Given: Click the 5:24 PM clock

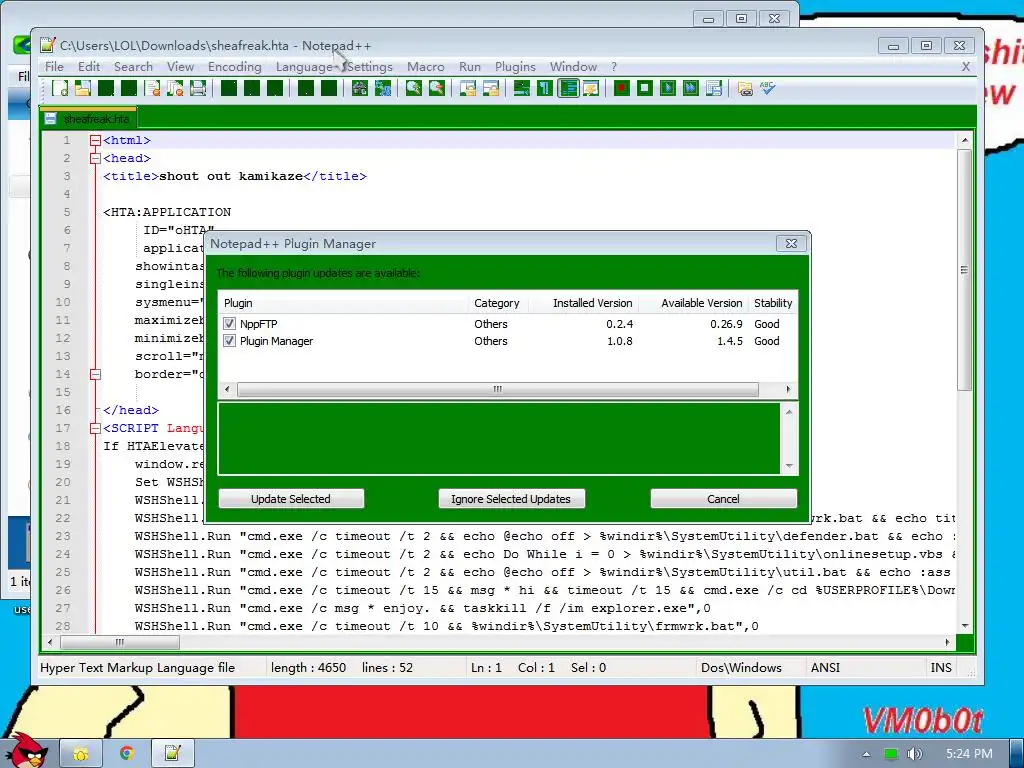Looking at the screenshot, I should (x=969, y=754).
